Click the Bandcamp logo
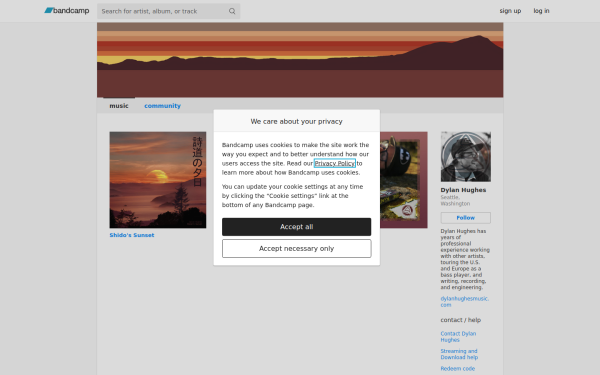The height and width of the screenshot is (375, 600). 67,11
